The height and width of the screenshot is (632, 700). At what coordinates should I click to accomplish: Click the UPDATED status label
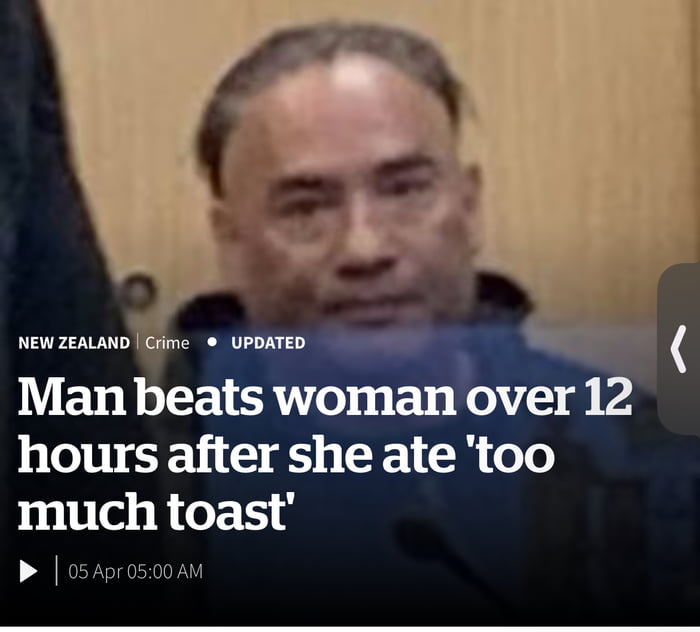coord(268,343)
